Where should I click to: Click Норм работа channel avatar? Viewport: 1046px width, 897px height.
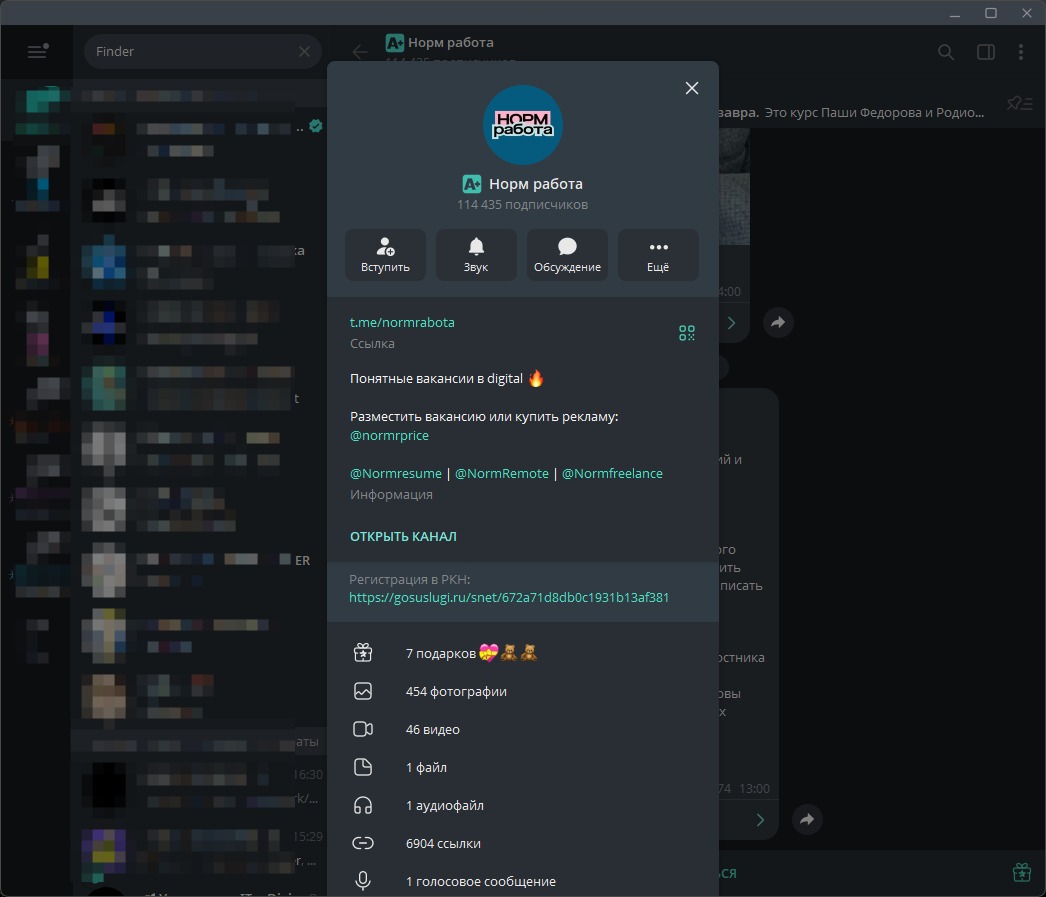tap(522, 125)
